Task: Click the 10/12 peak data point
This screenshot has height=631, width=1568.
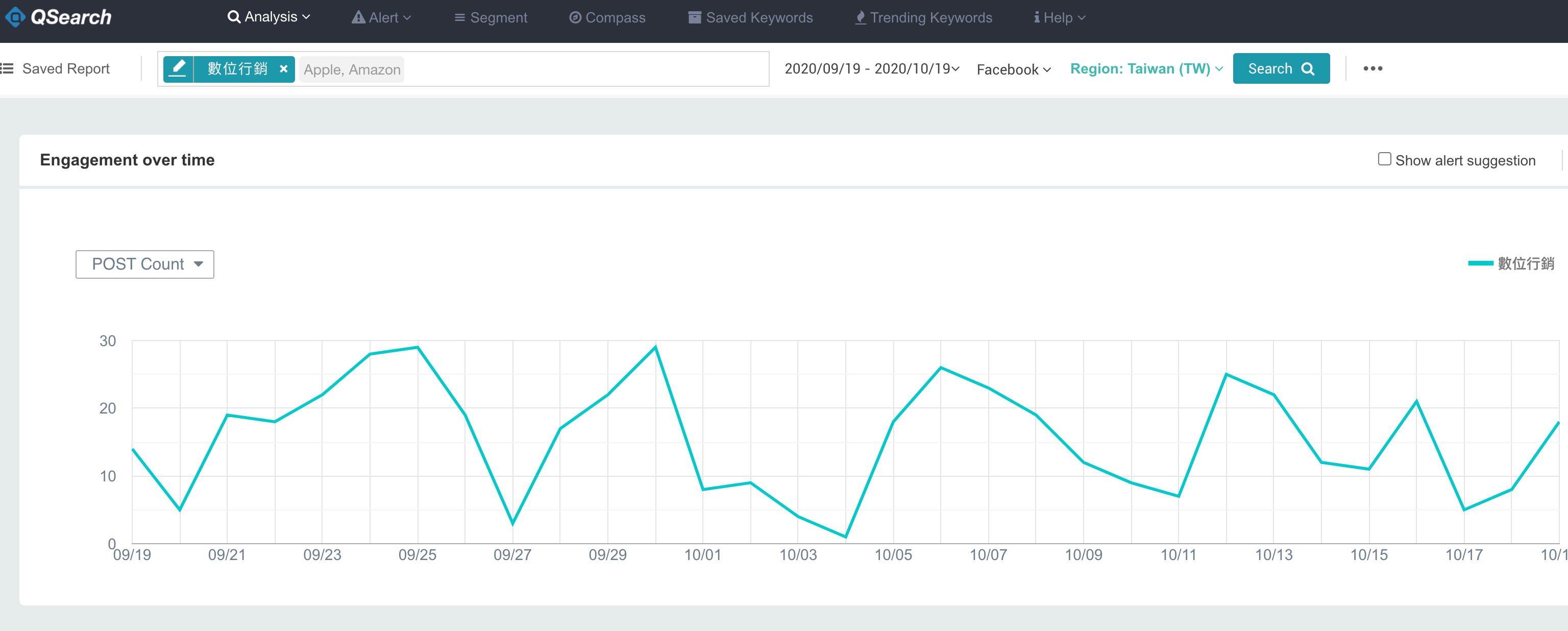Action: [1226, 374]
